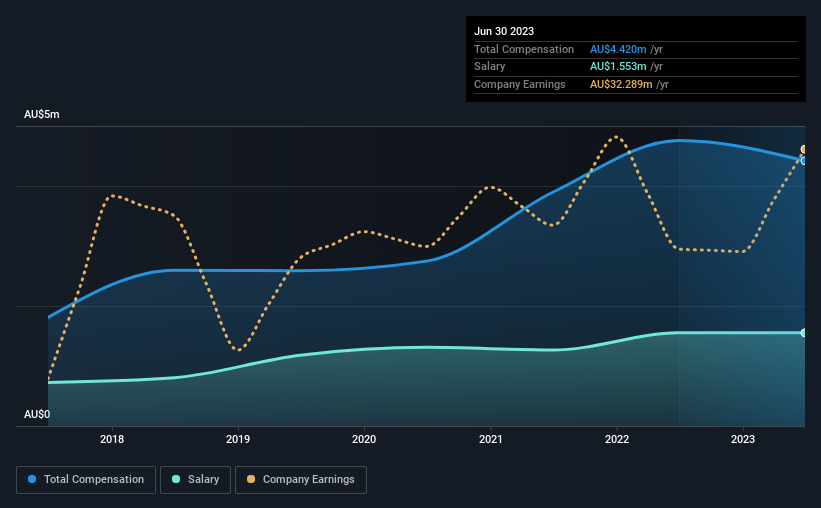Click the 2018 x-axis label
Screen dimensions: 821x508
click(x=112, y=439)
